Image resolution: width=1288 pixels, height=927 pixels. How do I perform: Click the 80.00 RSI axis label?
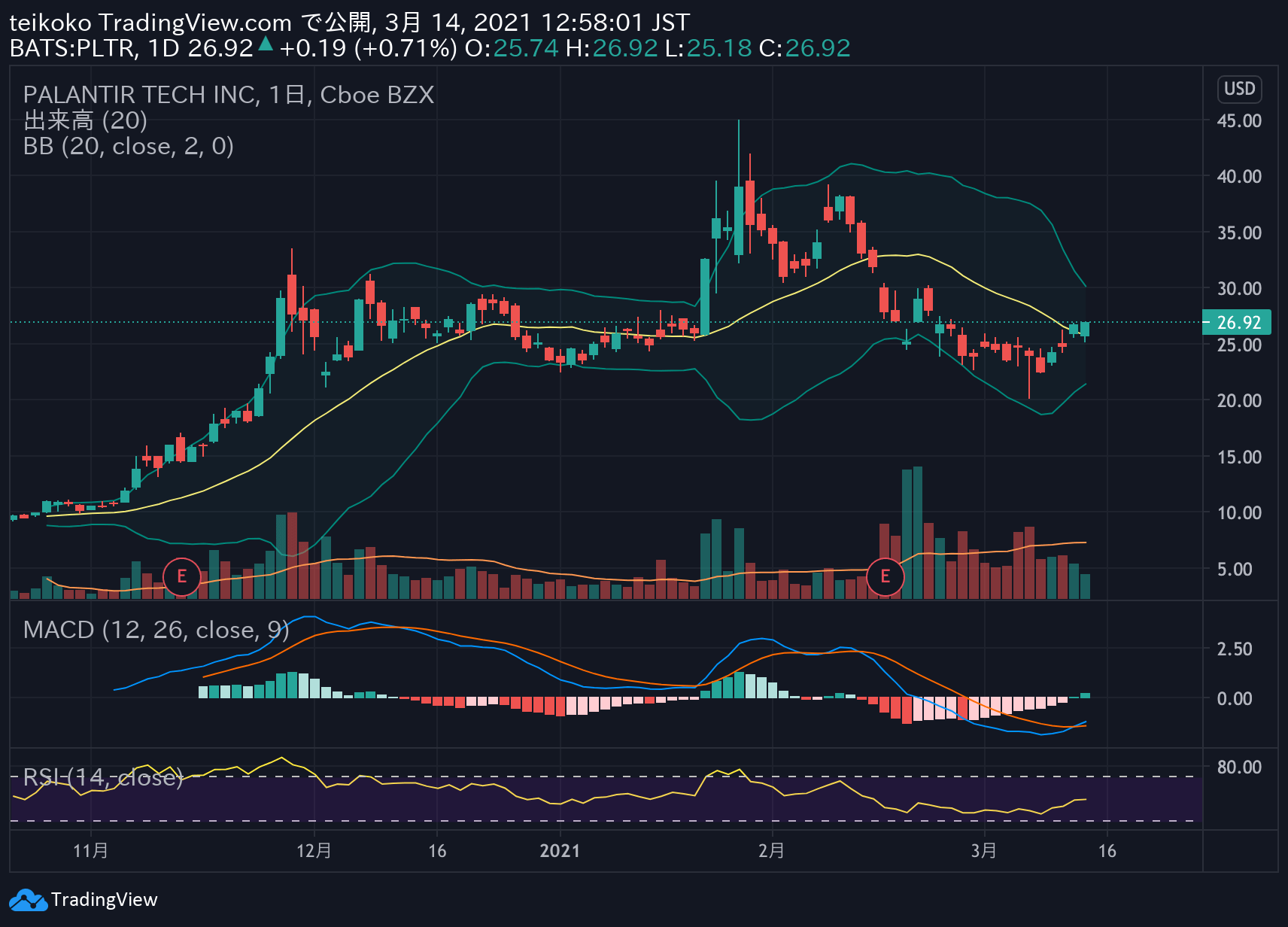[1239, 767]
